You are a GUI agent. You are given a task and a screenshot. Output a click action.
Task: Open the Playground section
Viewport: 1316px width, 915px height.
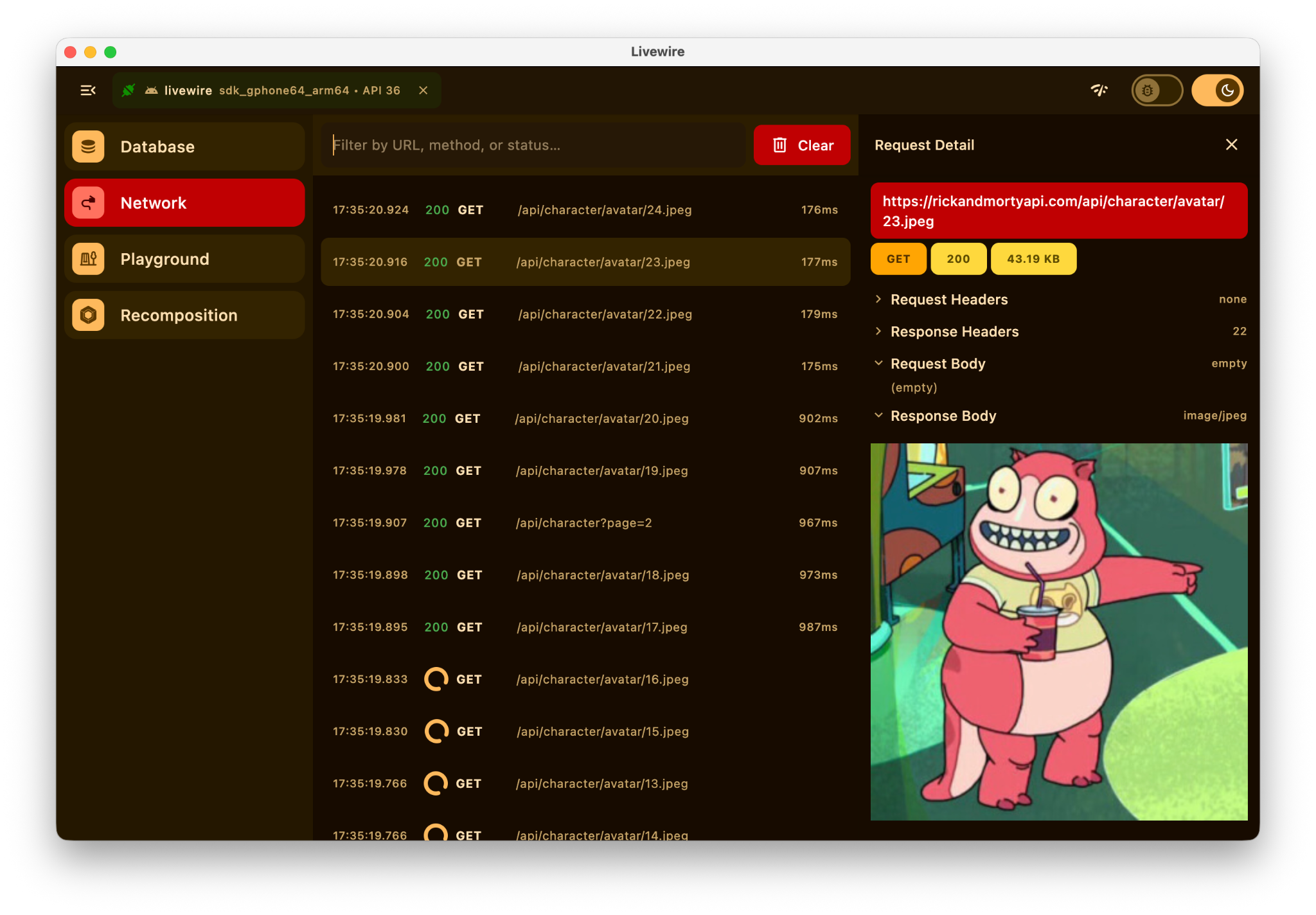click(184, 259)
